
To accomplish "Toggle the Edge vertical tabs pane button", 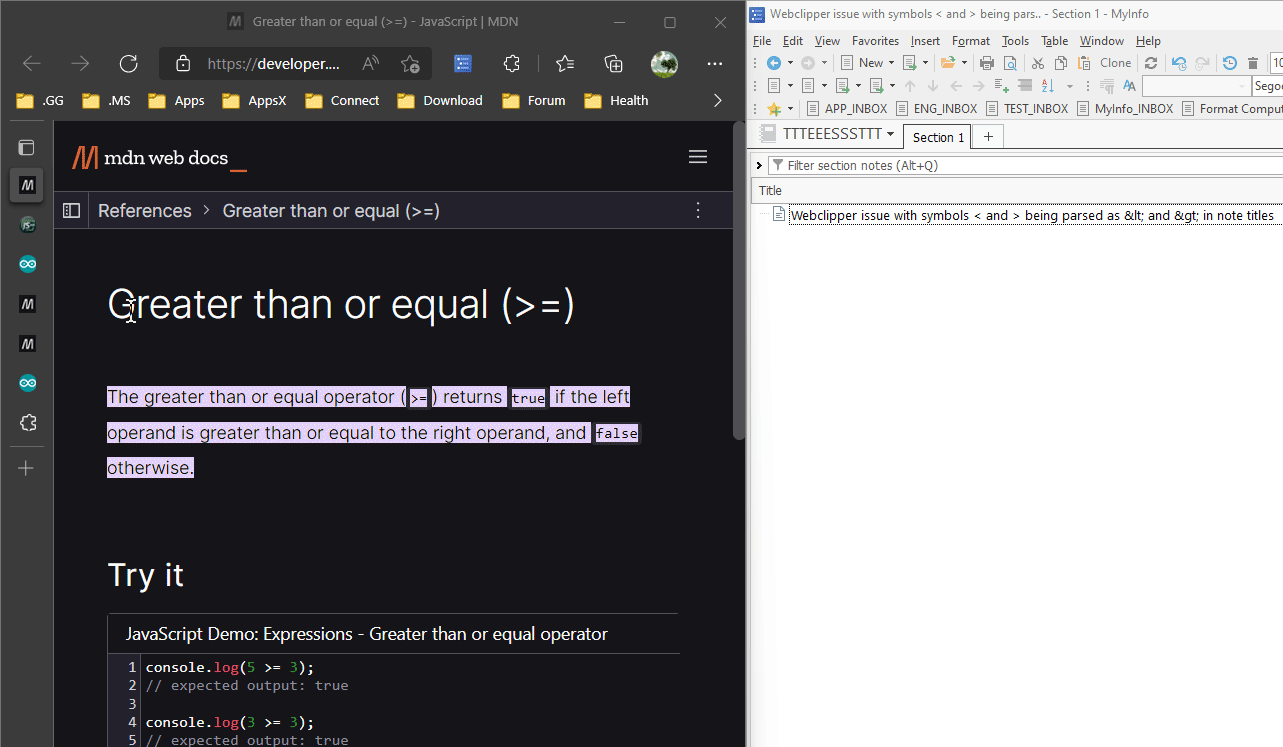I will pos(27,148).
